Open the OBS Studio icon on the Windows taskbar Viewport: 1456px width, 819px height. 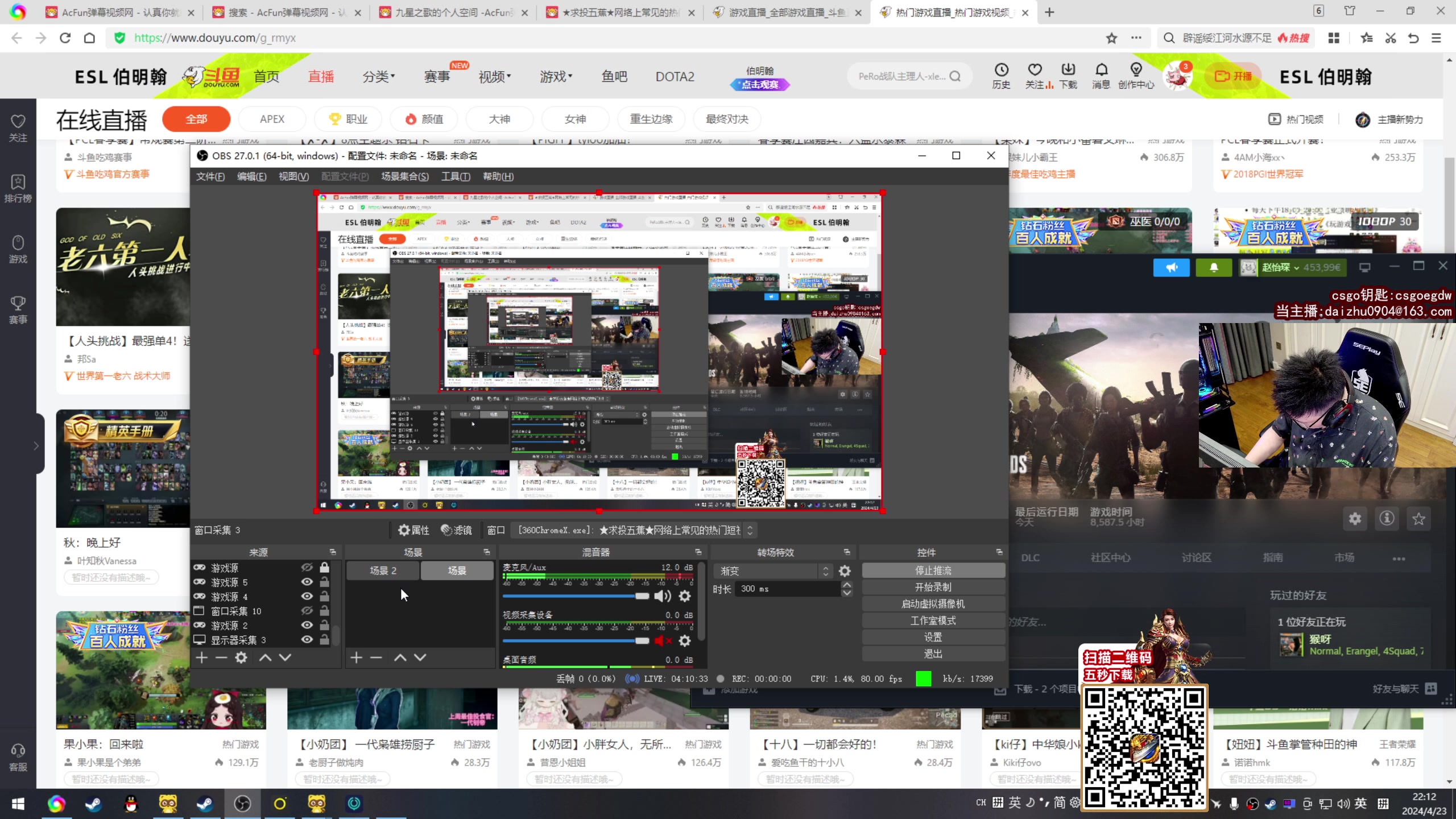[242, 804]
